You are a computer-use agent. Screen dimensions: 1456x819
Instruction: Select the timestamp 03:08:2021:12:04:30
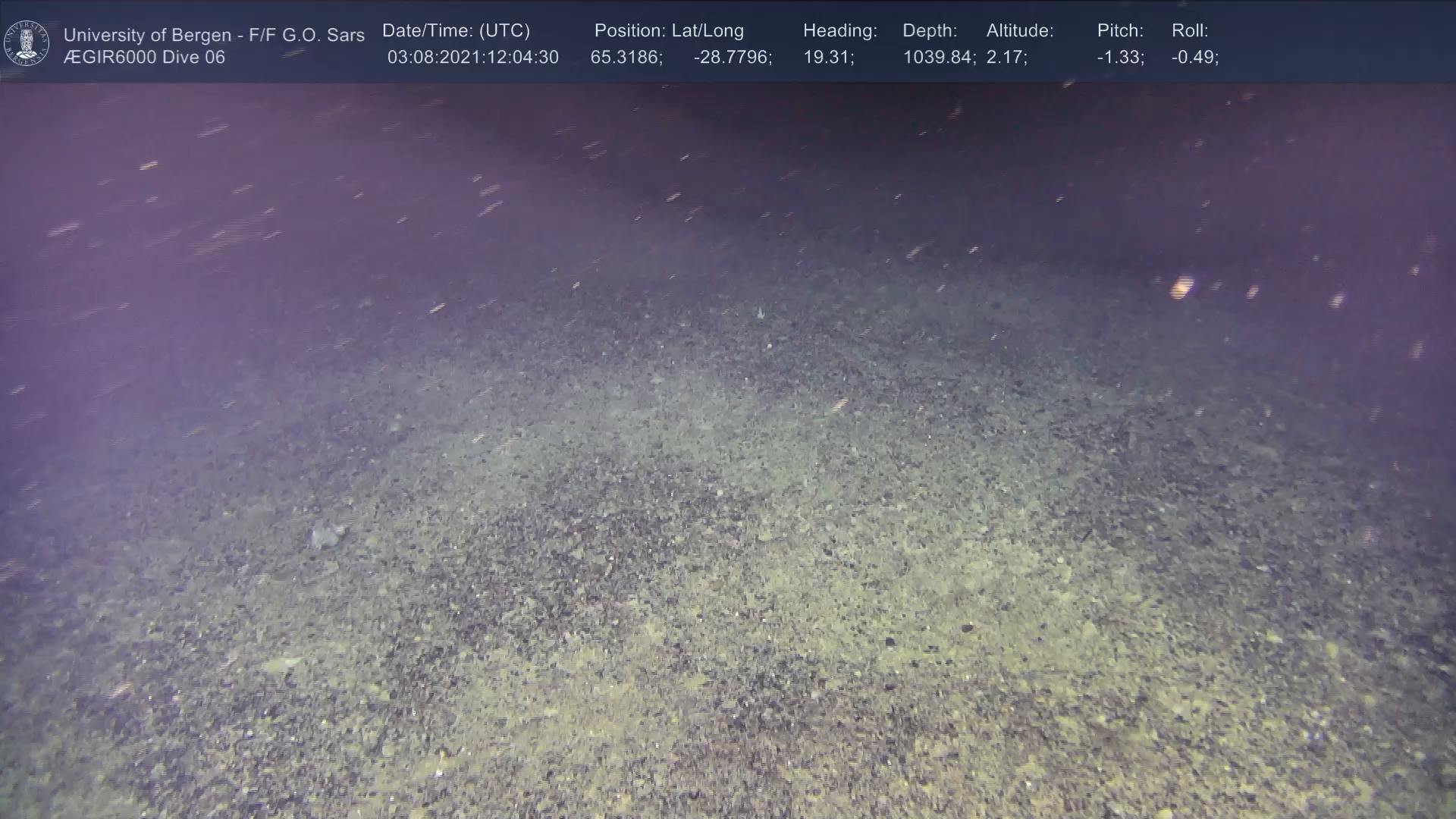click(472, 58)
